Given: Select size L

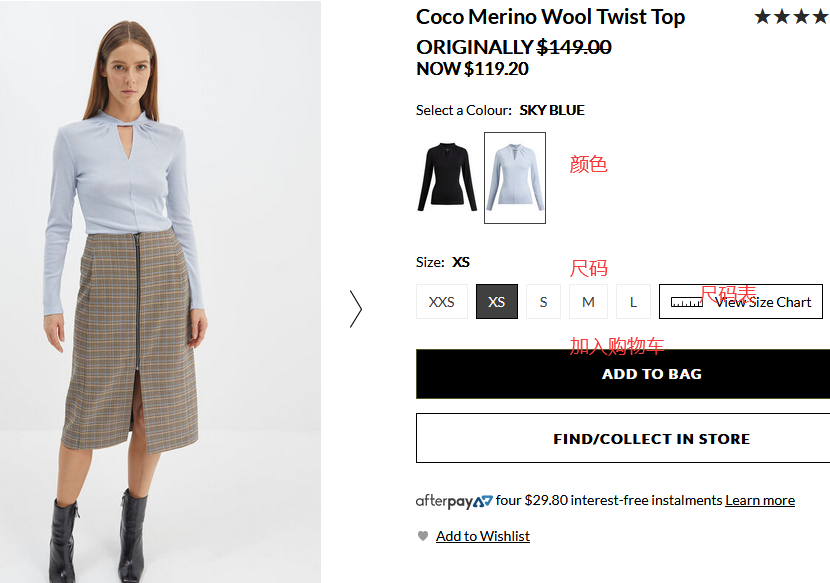Looking at the screenshot, I should [633, 302].
